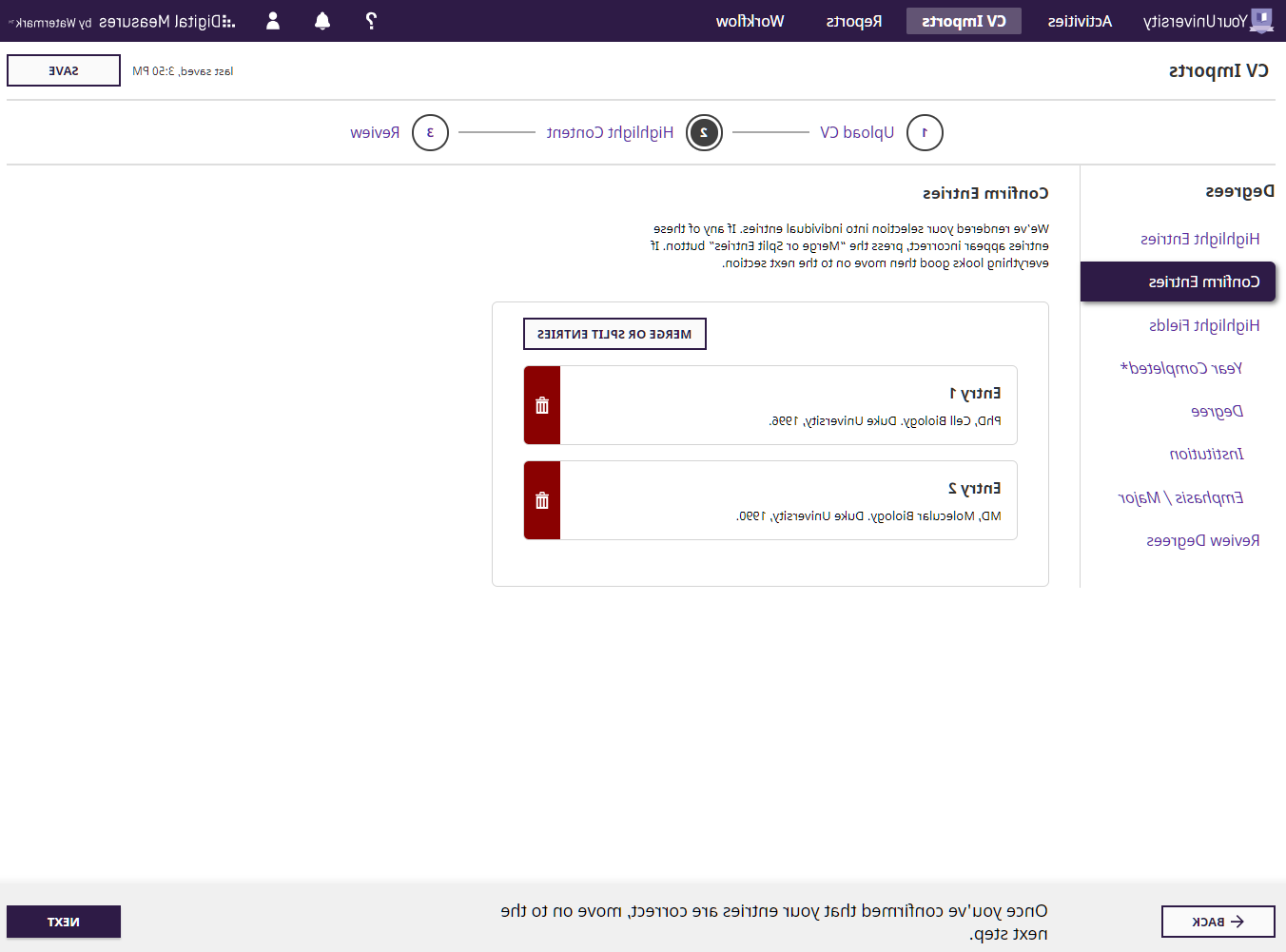Click the CV Imports page title
1286x952 pixels.
(x=1218, y=70)
